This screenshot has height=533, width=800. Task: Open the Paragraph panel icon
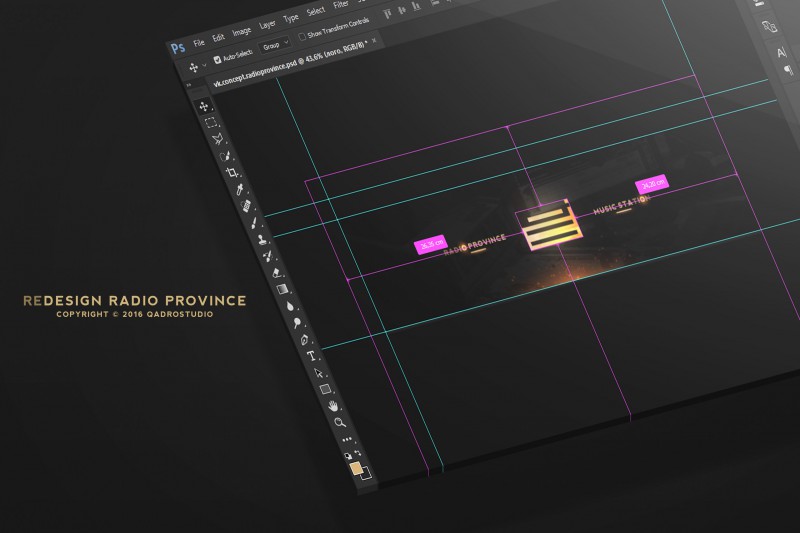pyautogui.click(x=788, y=69)
